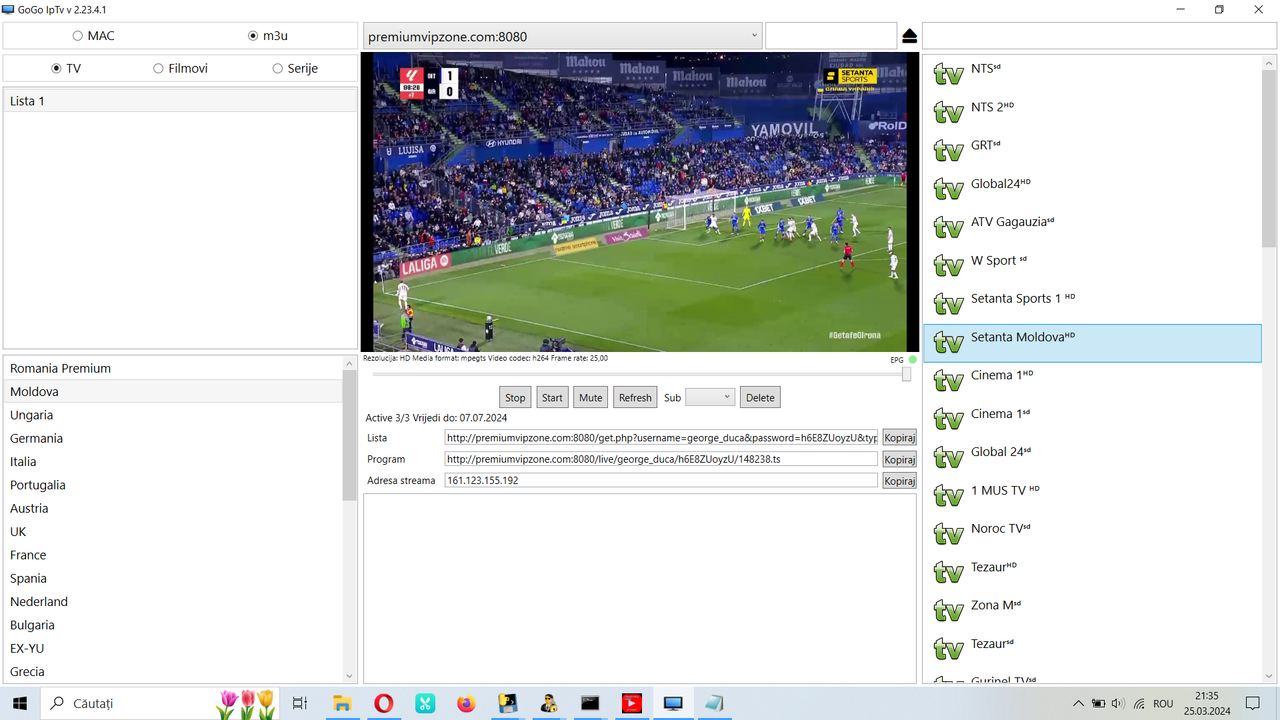Click the TV icon next to GRT sd
Screen dimensions: 1280x720
pyautogui.click(x=948, y=150)
